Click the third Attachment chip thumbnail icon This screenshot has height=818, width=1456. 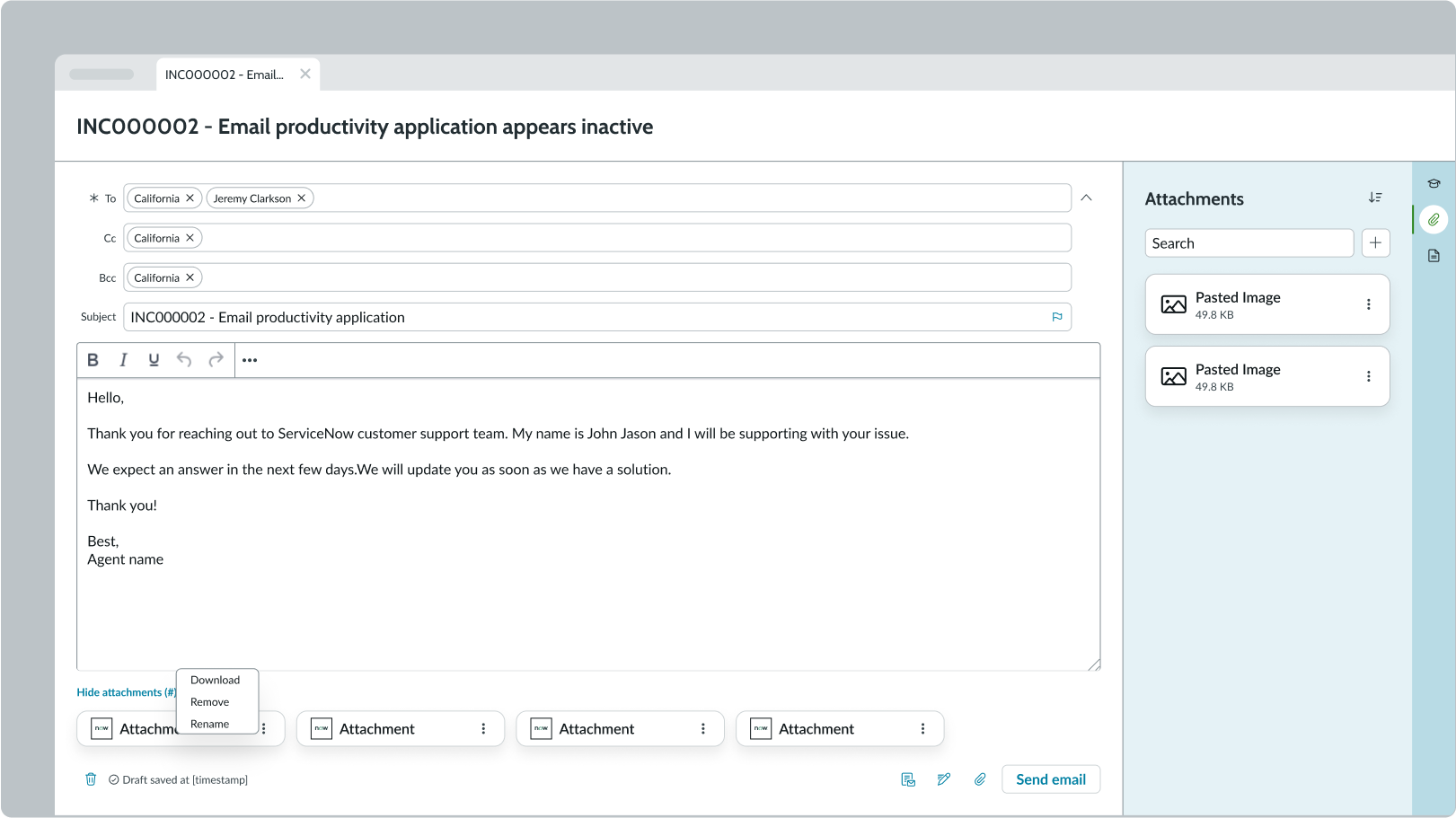tap(541, 729)
